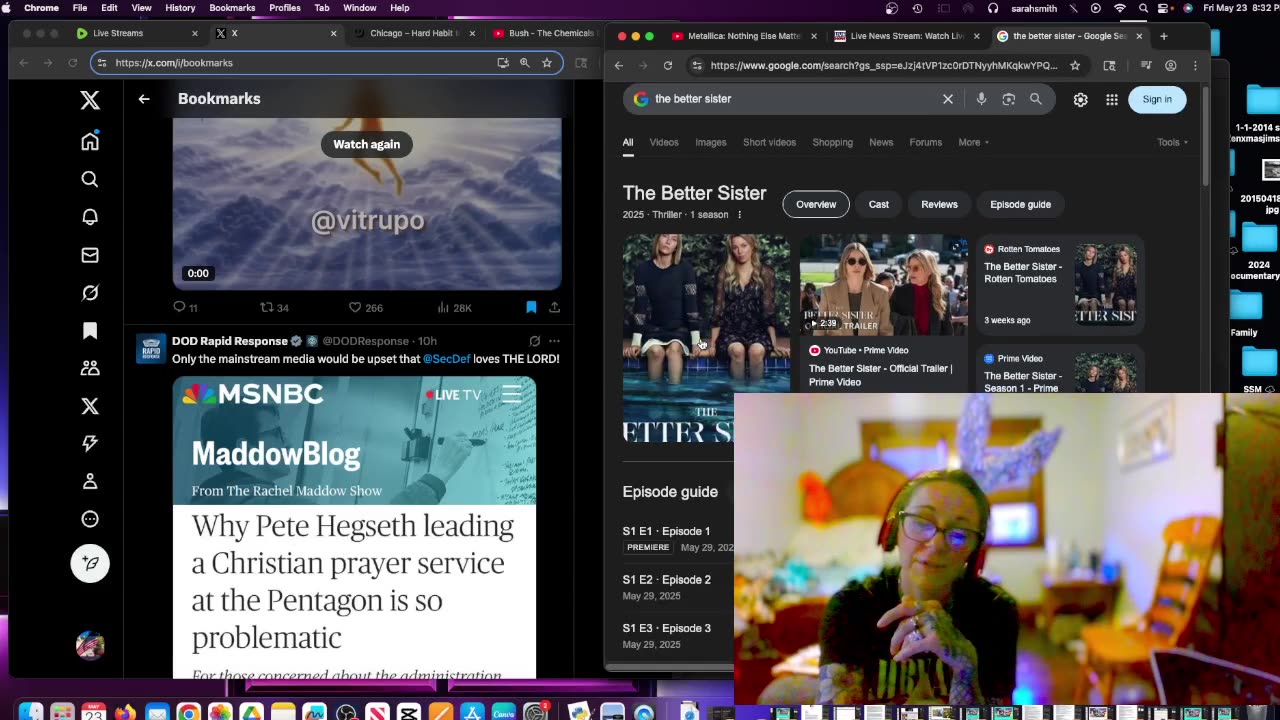The image size is (1280, 720).
Task: Open Control Center in menu bar
Action: click(1165, 8)
